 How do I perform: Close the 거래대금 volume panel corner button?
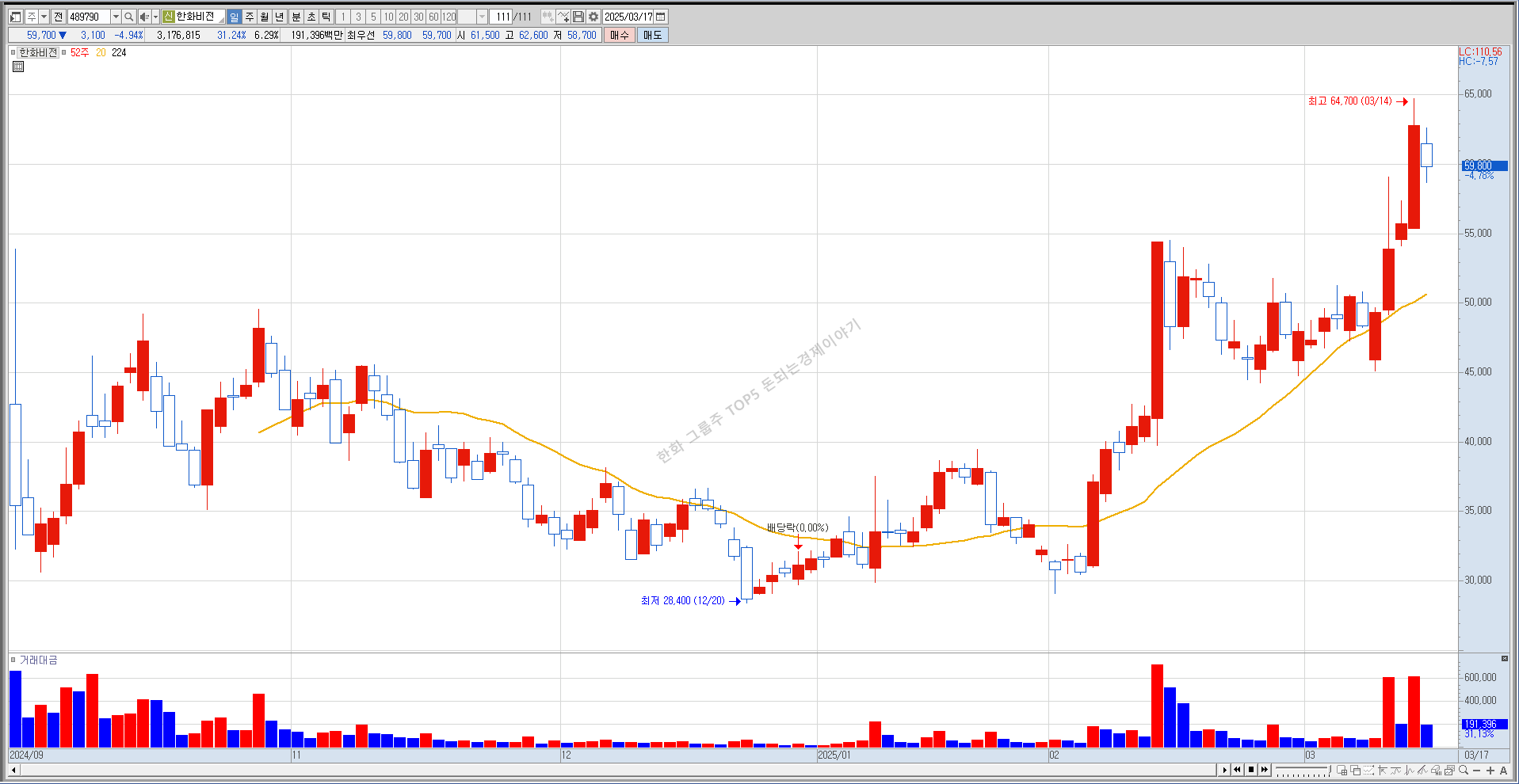coord(1505,658)
